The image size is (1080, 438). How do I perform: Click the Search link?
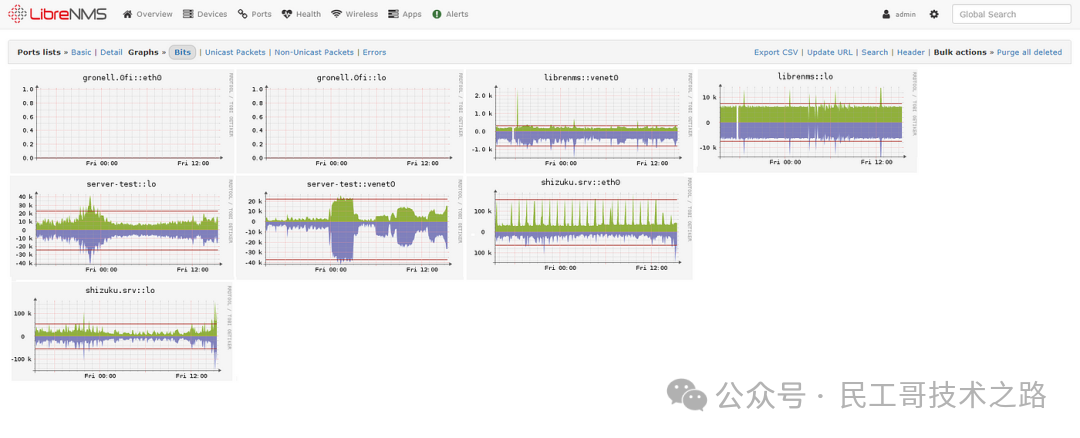(875, 52)
